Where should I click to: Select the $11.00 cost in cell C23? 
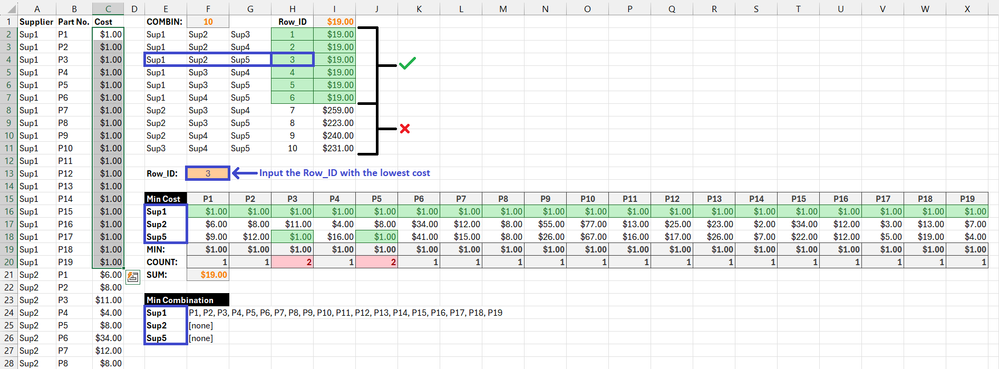tap(108, 300)
